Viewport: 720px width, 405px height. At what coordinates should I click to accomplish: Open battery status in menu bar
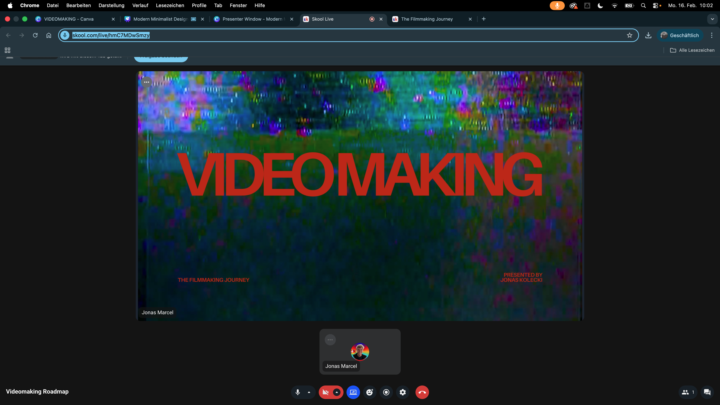(629, 6)
